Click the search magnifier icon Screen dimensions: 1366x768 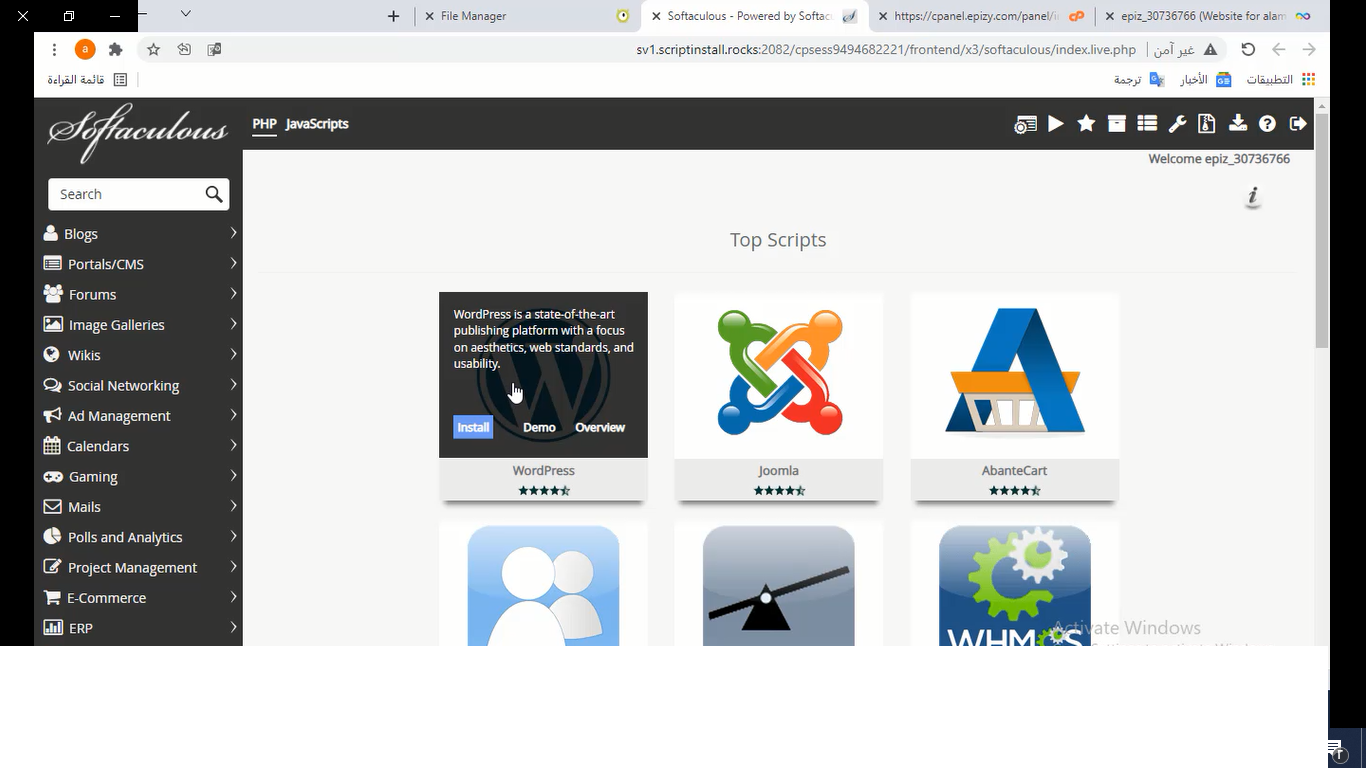[x=214, y=194]
